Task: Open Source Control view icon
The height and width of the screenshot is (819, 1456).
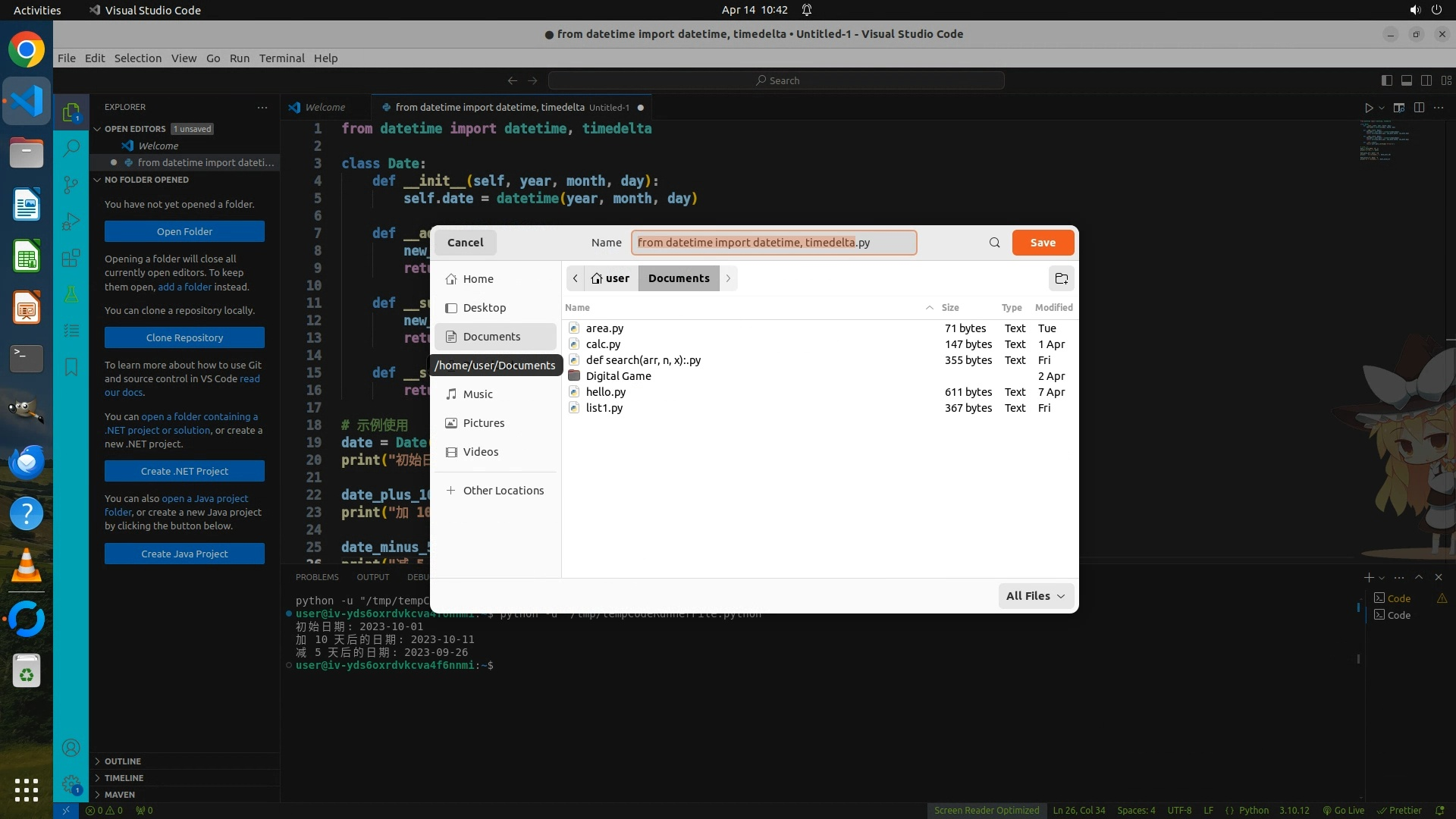Action: (x=71, y=185)
